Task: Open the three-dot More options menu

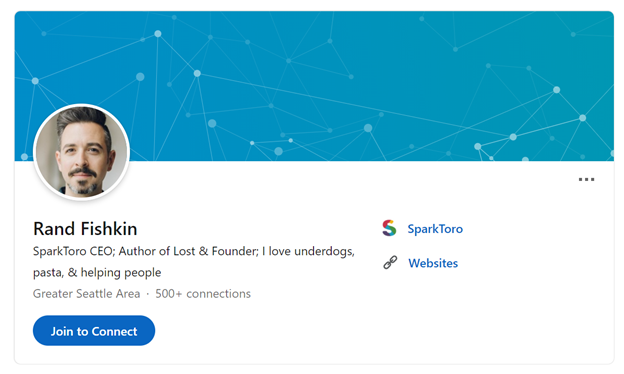Action: [x=586, y=179]
